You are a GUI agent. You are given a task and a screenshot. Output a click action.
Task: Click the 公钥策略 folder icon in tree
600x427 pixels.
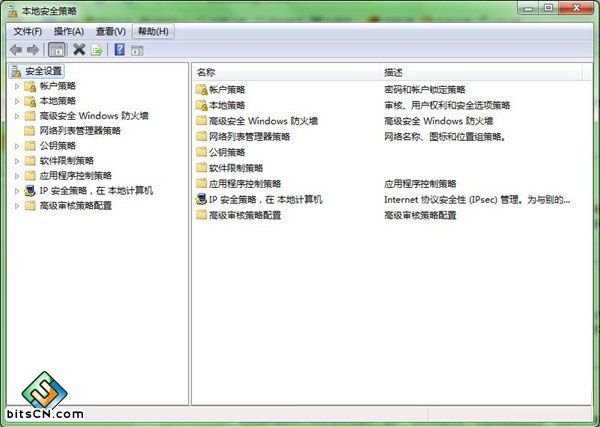[30, 146]
